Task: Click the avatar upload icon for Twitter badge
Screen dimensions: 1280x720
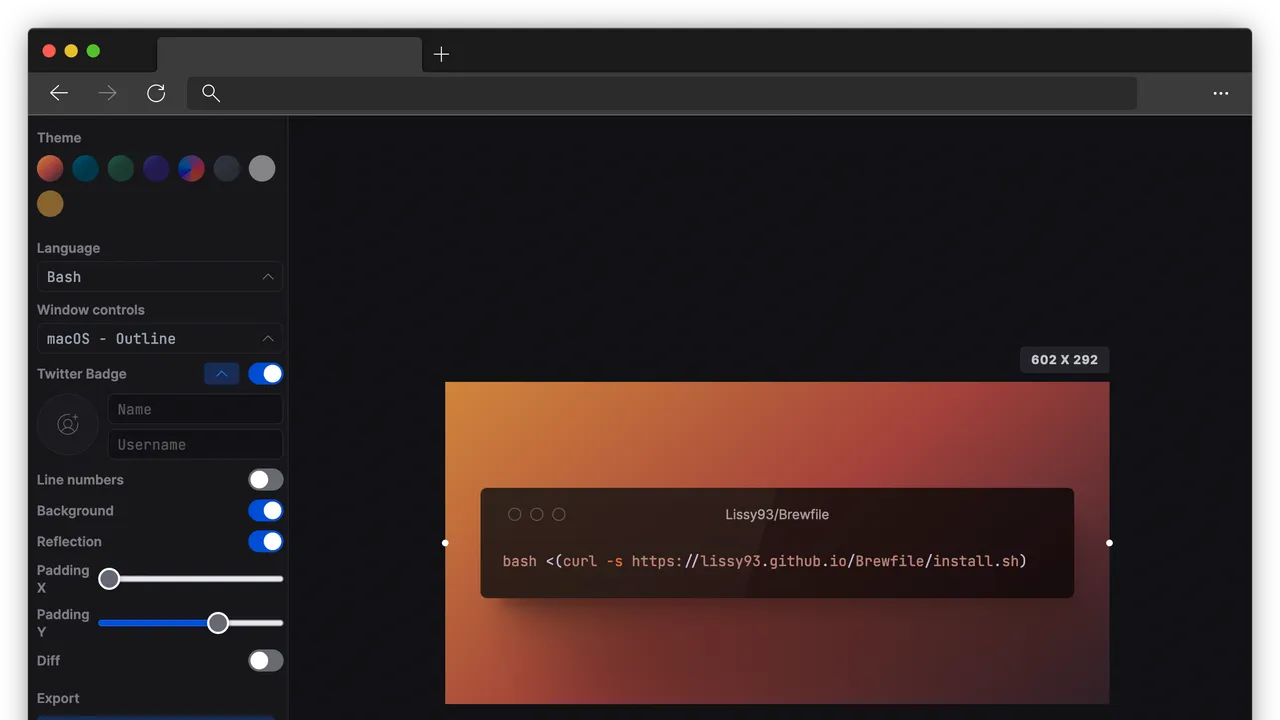Action: (68, 424)
